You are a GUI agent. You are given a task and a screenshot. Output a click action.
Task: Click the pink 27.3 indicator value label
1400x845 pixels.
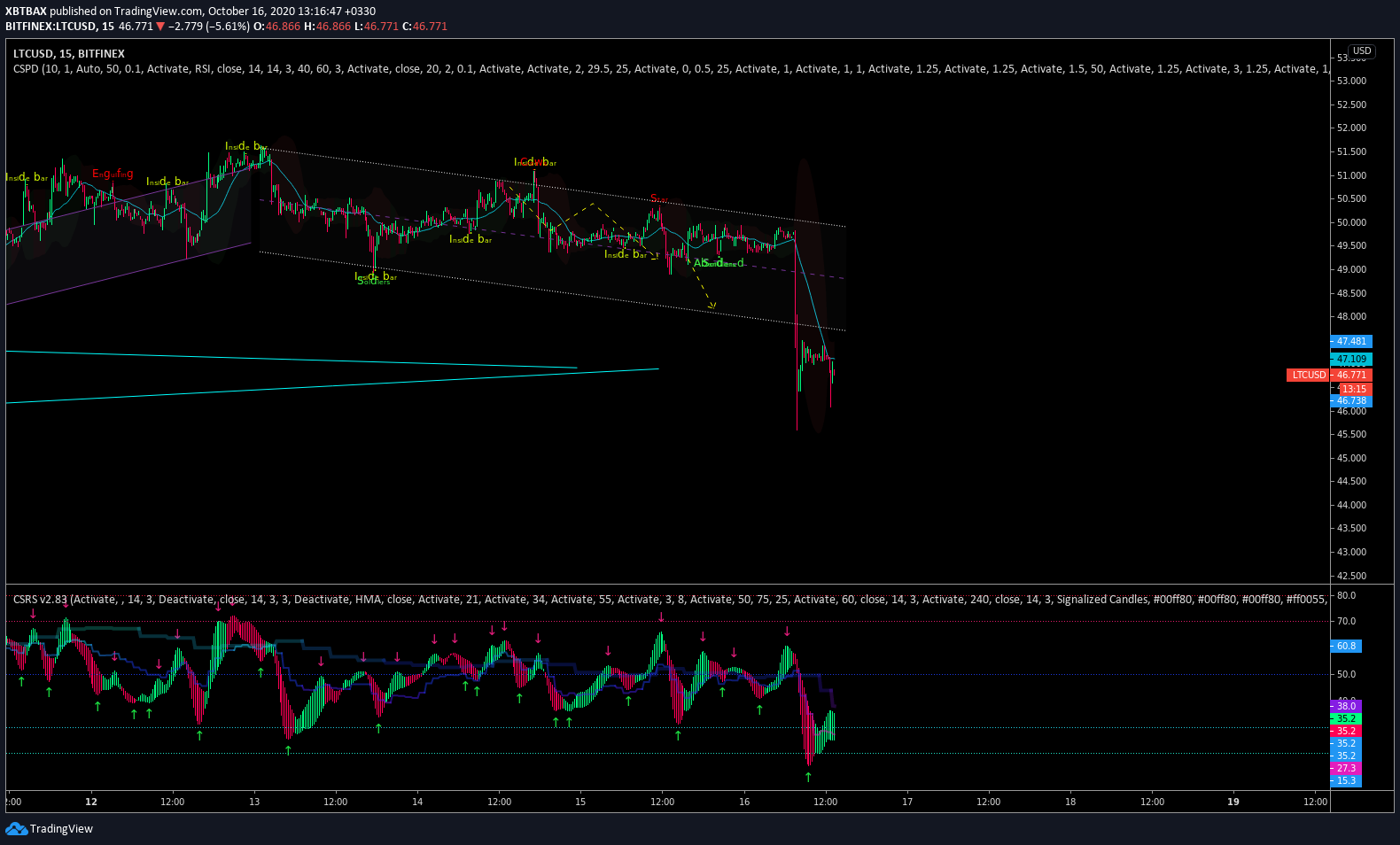click(1346, 769)
